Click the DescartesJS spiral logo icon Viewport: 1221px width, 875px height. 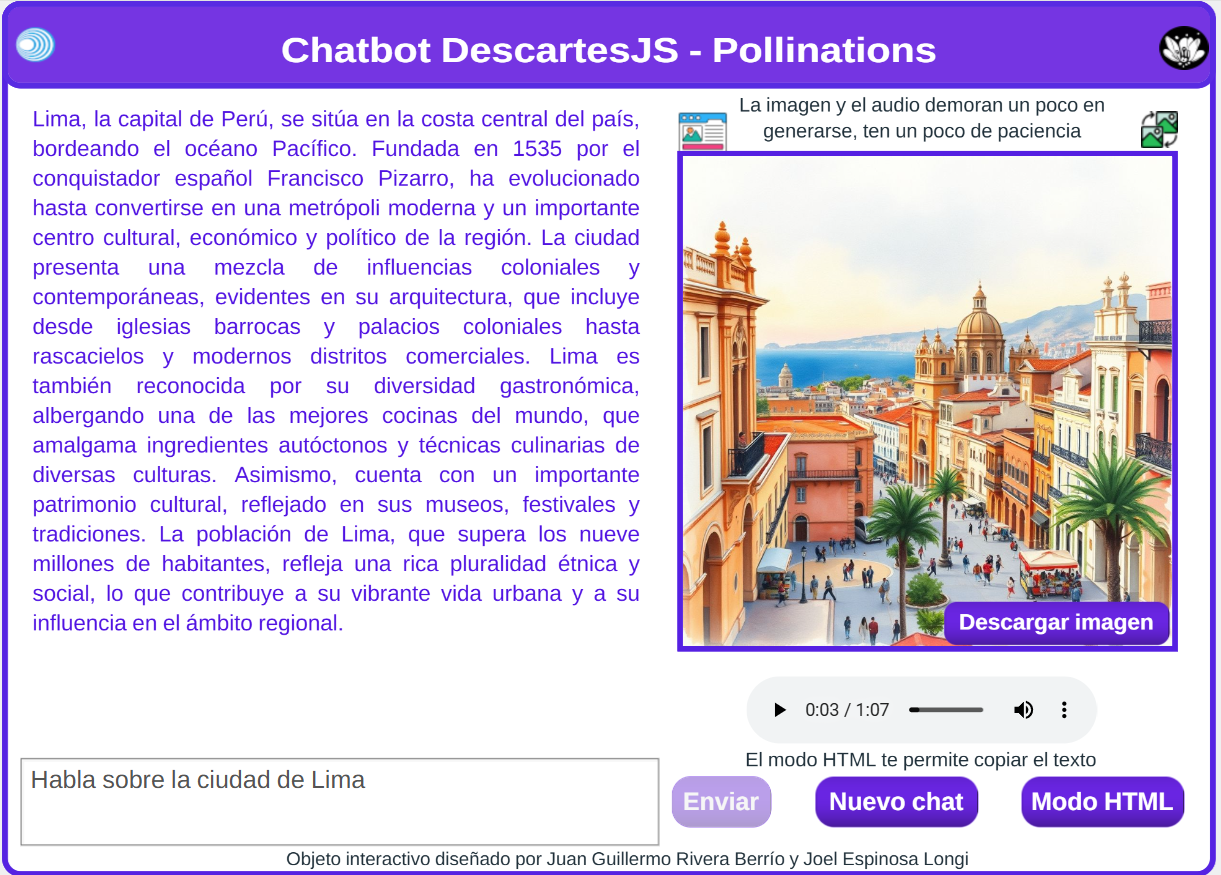coord(35,45)
